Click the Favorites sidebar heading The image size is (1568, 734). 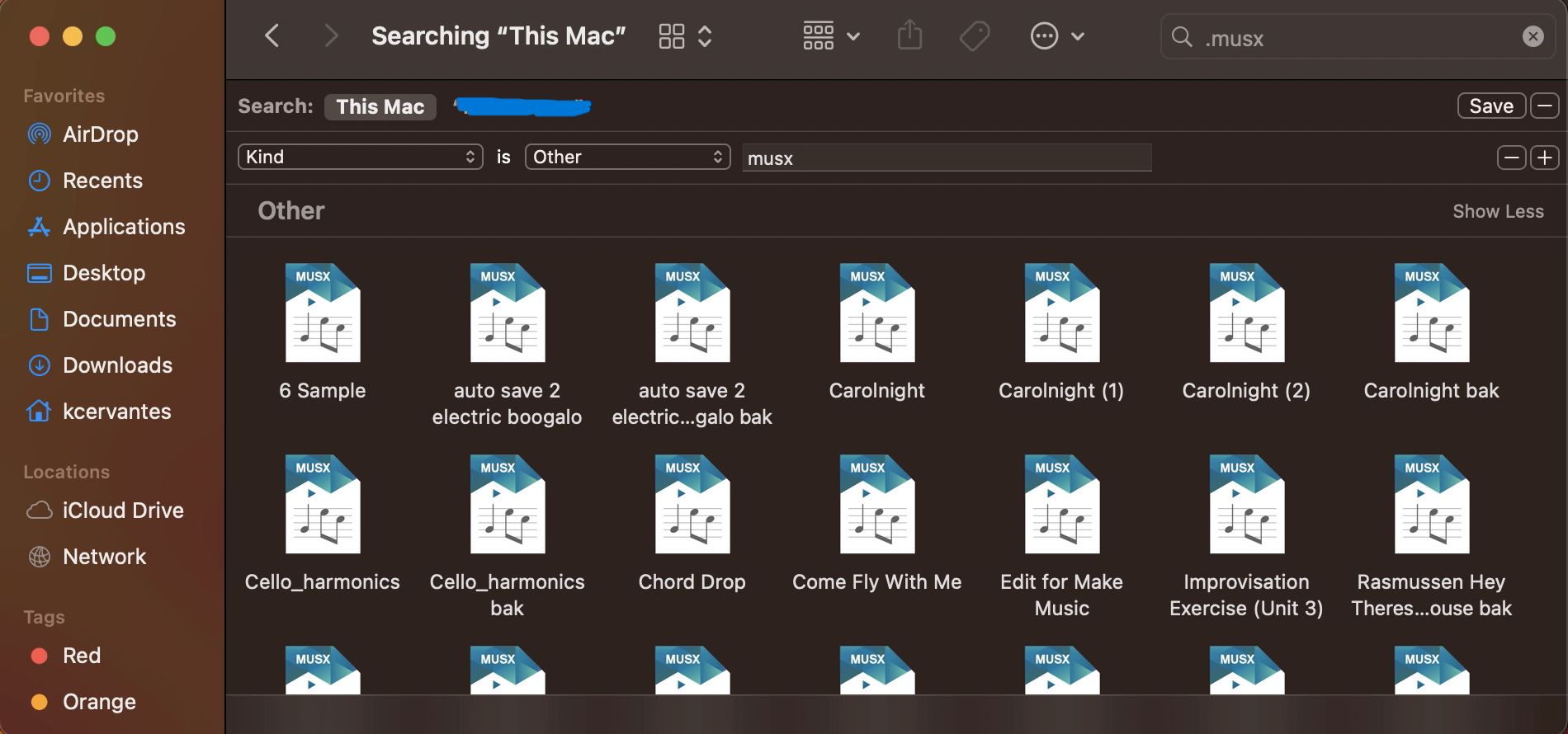(64, 96)
